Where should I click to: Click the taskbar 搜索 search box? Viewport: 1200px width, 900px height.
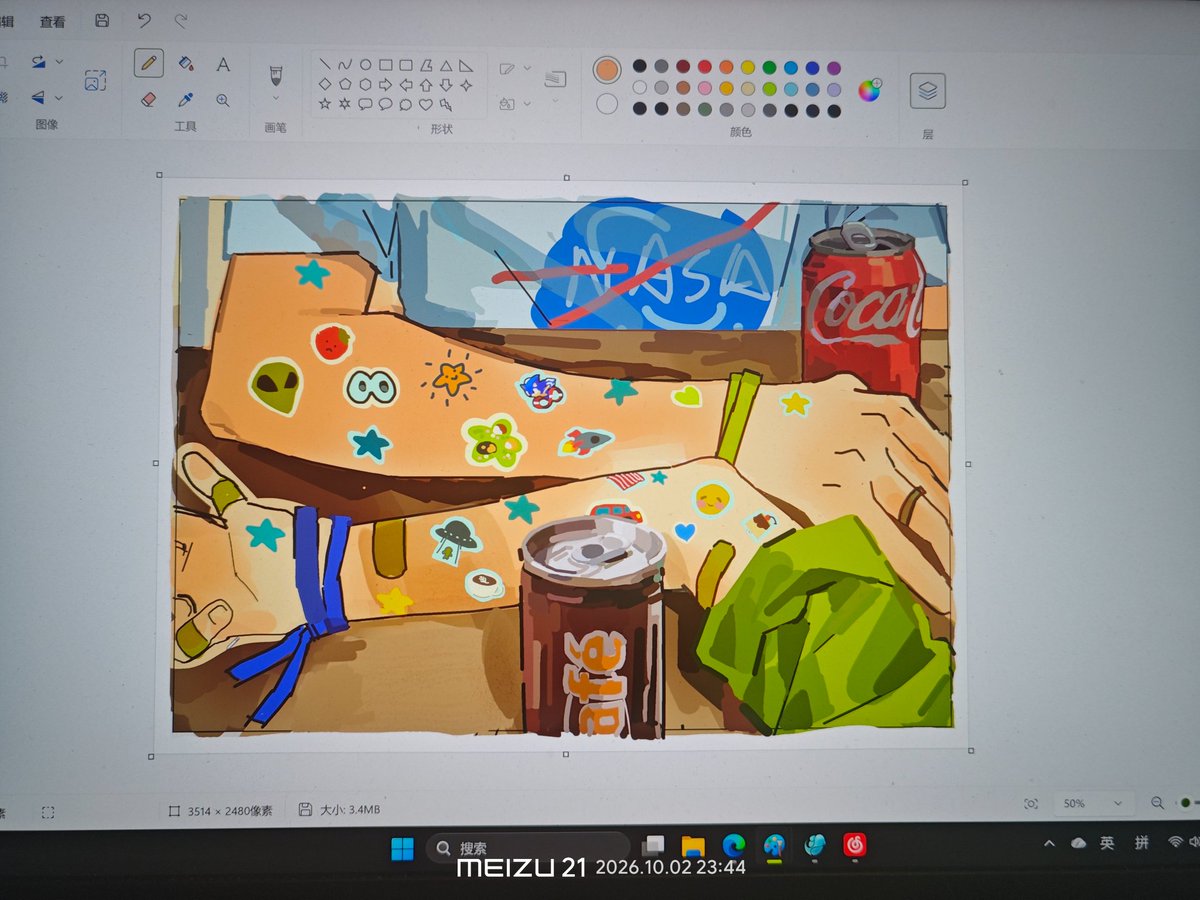pos(527,848)
